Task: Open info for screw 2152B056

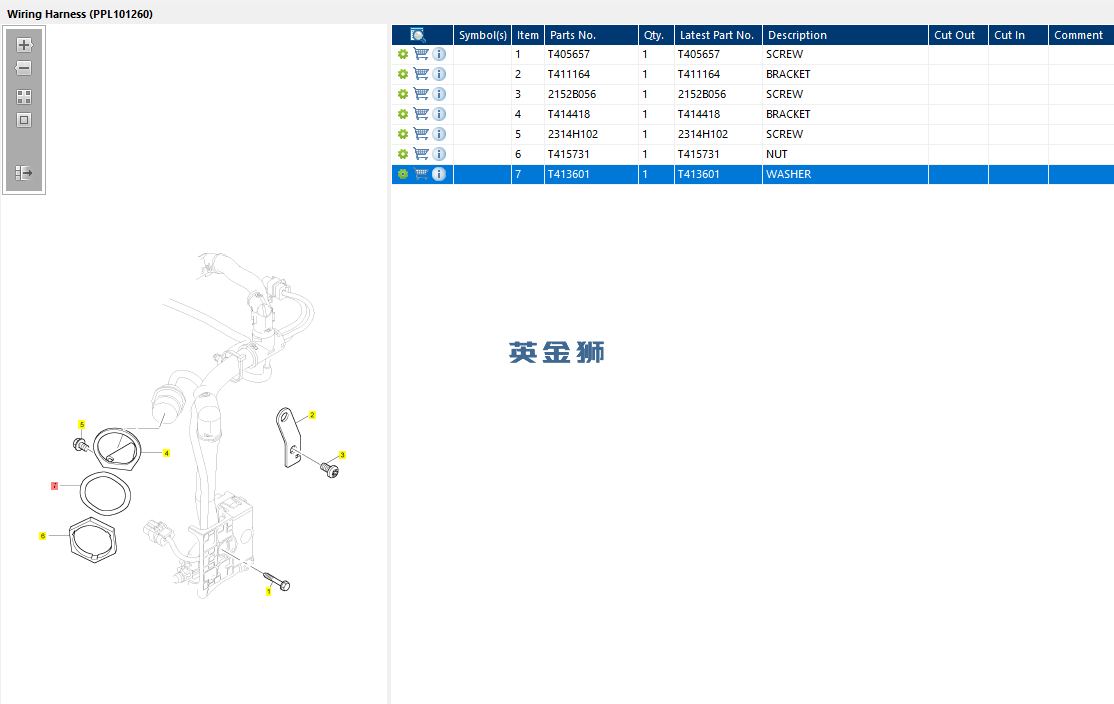Action: point(439,94)
